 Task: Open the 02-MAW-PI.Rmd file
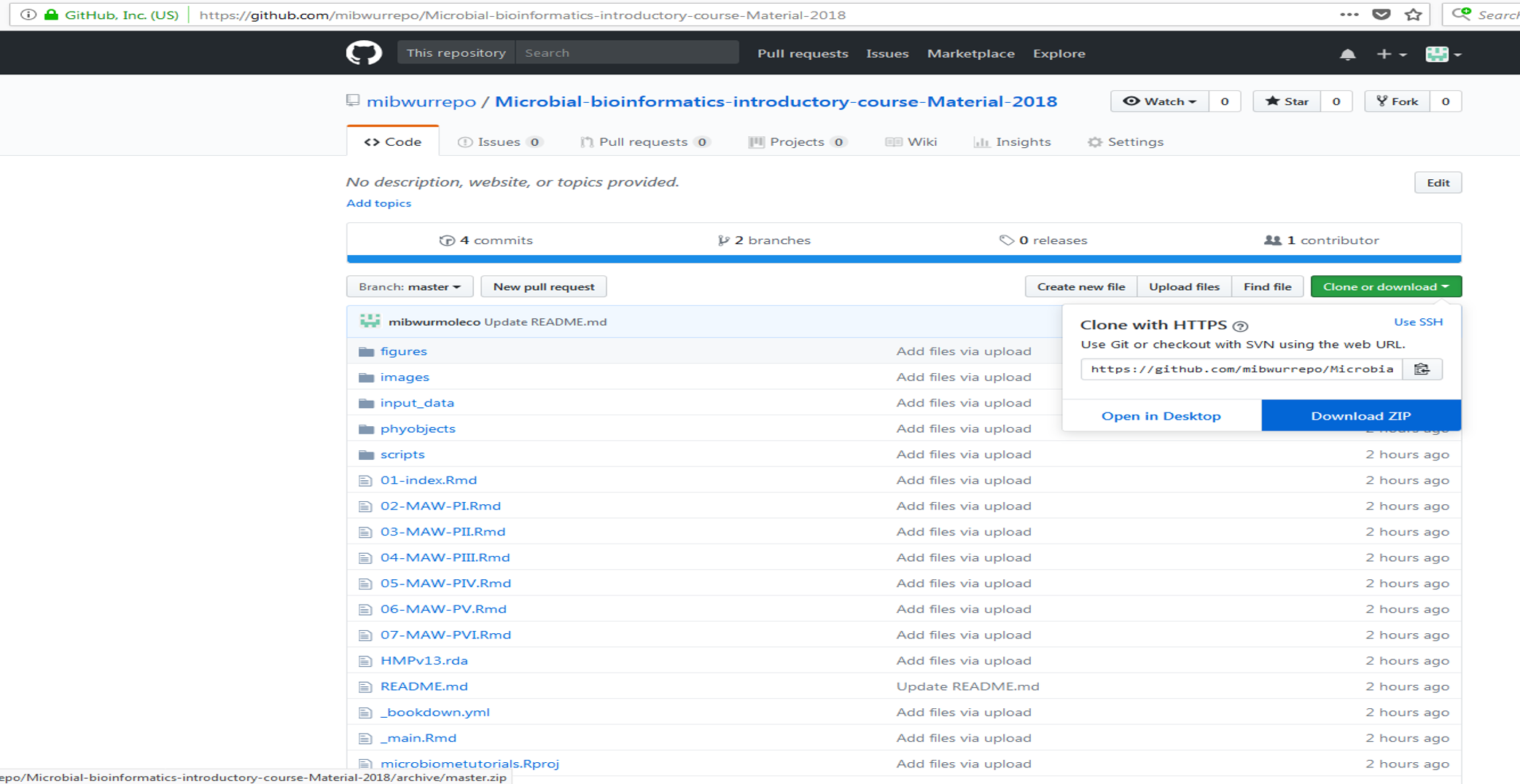(440, 506)
